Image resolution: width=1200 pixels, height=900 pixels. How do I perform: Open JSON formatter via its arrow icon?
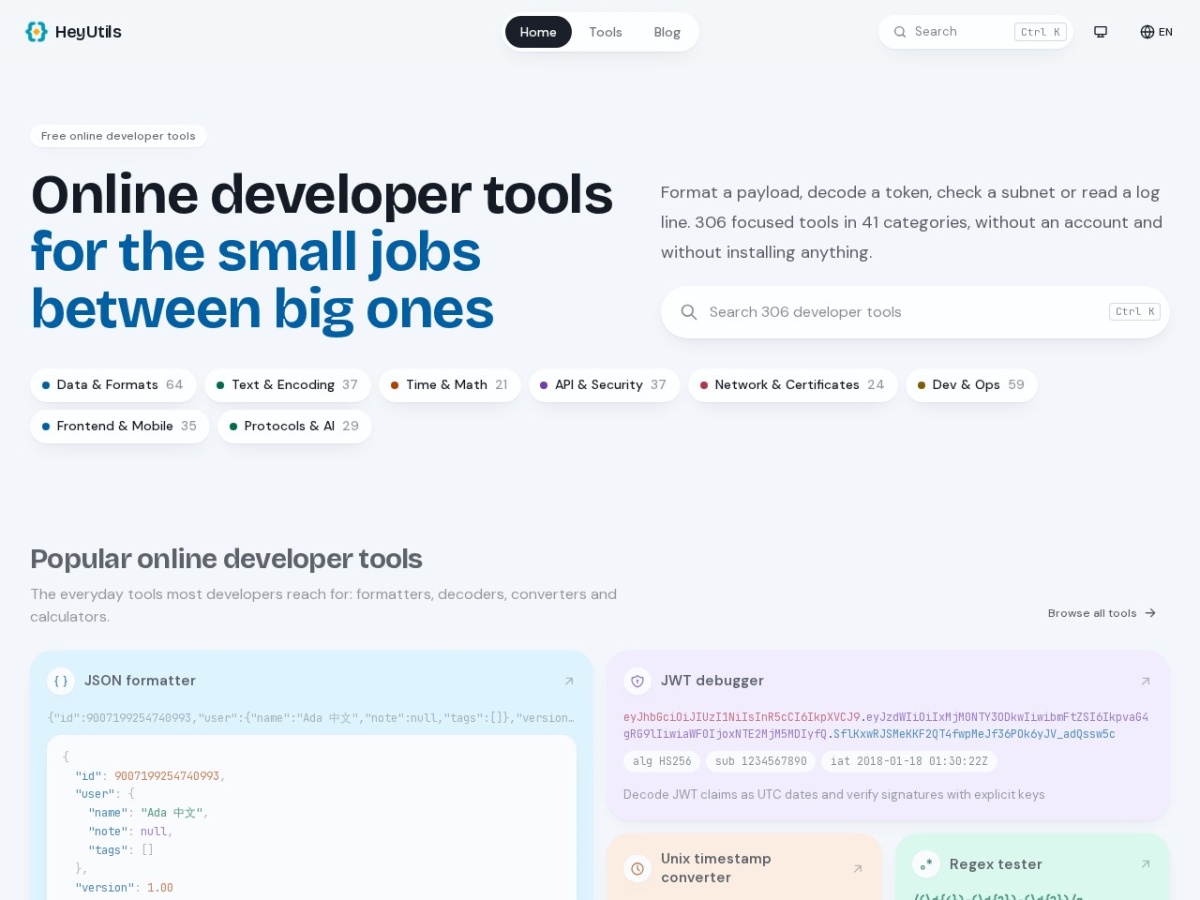click(x=569, y=681)
